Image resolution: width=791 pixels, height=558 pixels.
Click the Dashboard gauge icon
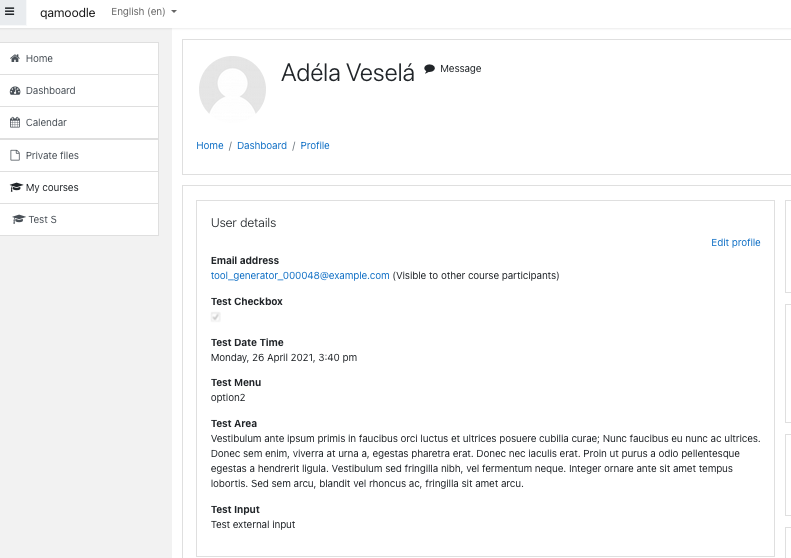[15, 91]
